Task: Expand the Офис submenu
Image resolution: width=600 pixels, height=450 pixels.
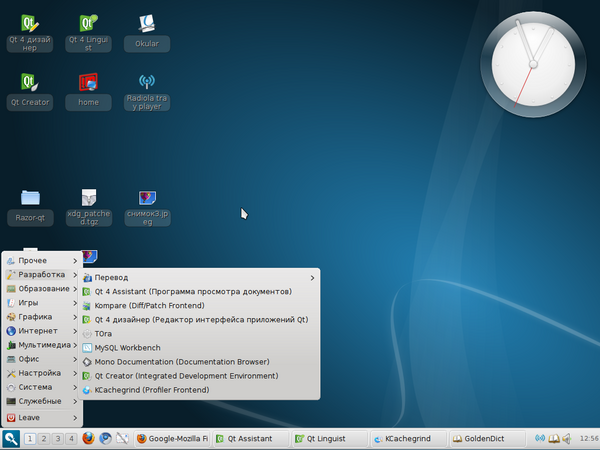Action: [x=42, y=359]
